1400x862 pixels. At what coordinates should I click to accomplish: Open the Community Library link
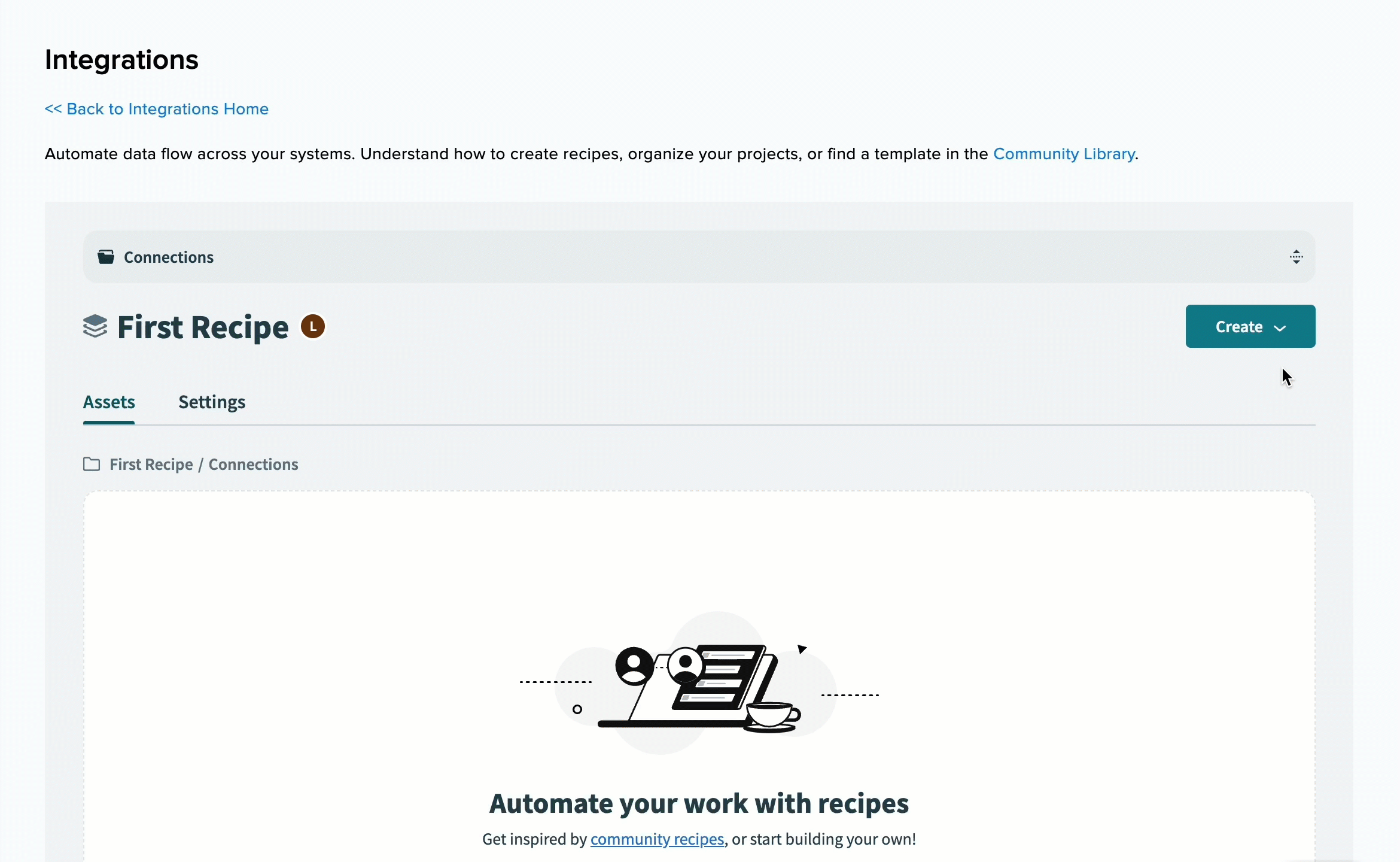click(1064, 154)
